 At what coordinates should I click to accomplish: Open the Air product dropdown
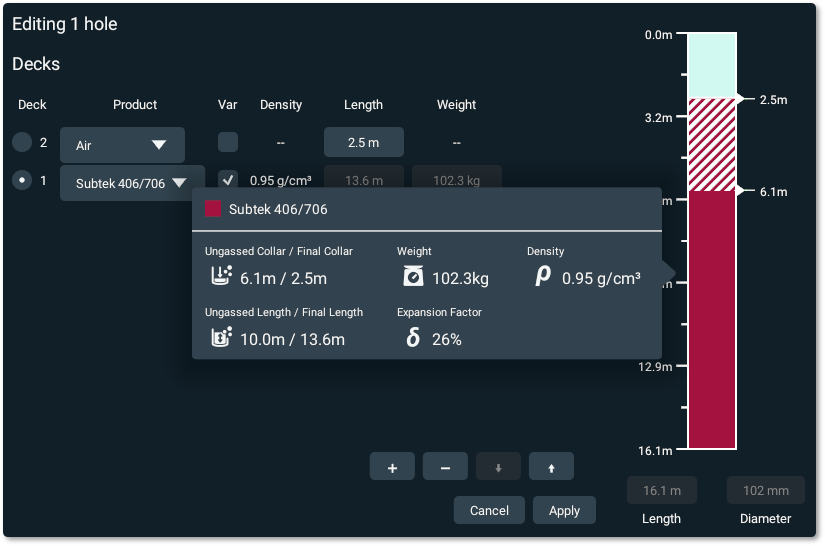(x=122, y=145)
